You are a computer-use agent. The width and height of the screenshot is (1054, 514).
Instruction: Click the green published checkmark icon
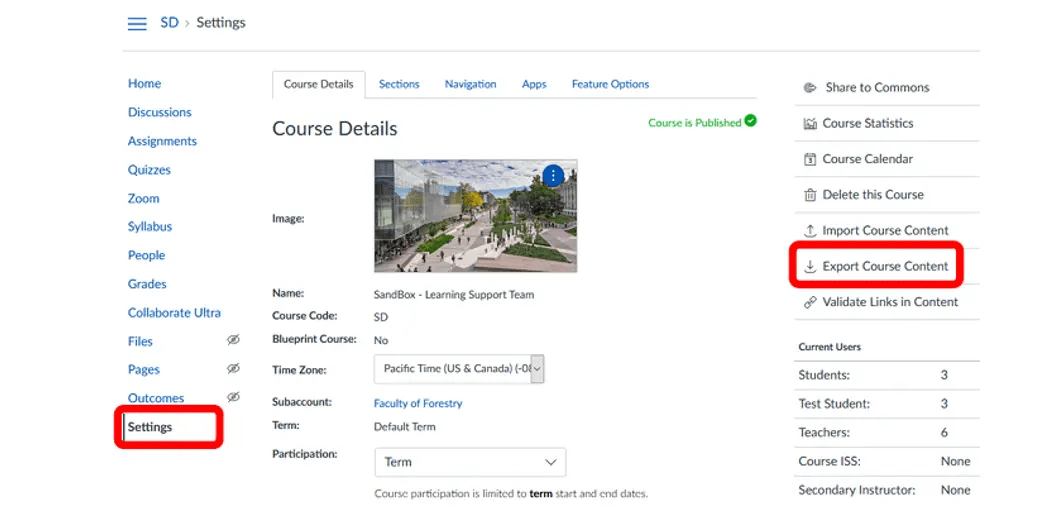(x=750, y=121)
